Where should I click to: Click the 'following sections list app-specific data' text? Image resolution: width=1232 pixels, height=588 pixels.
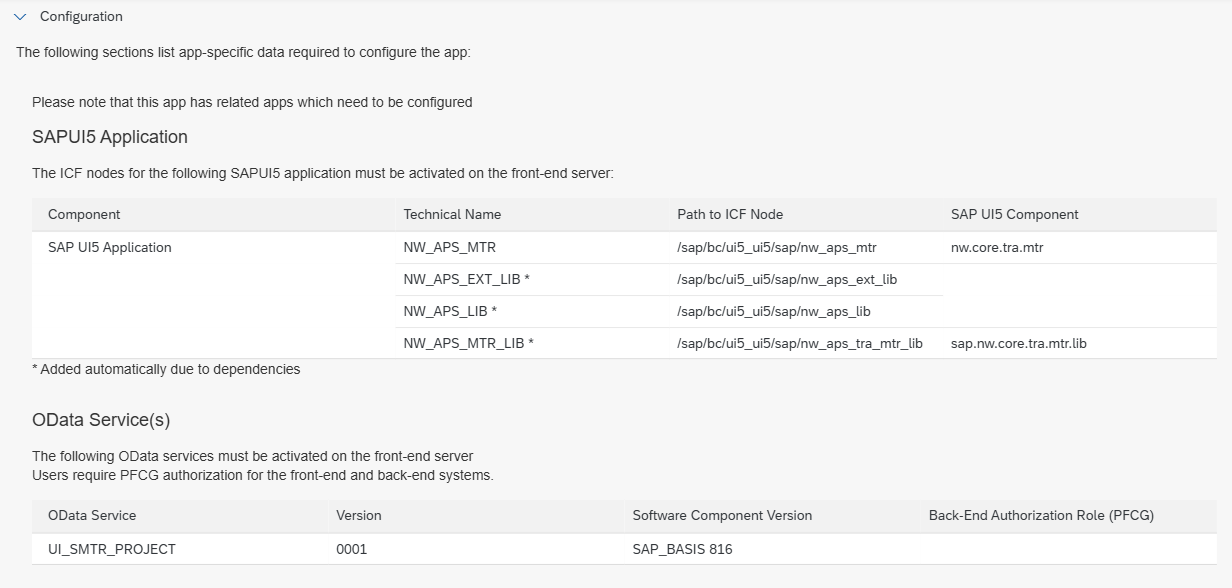point(243,52)
